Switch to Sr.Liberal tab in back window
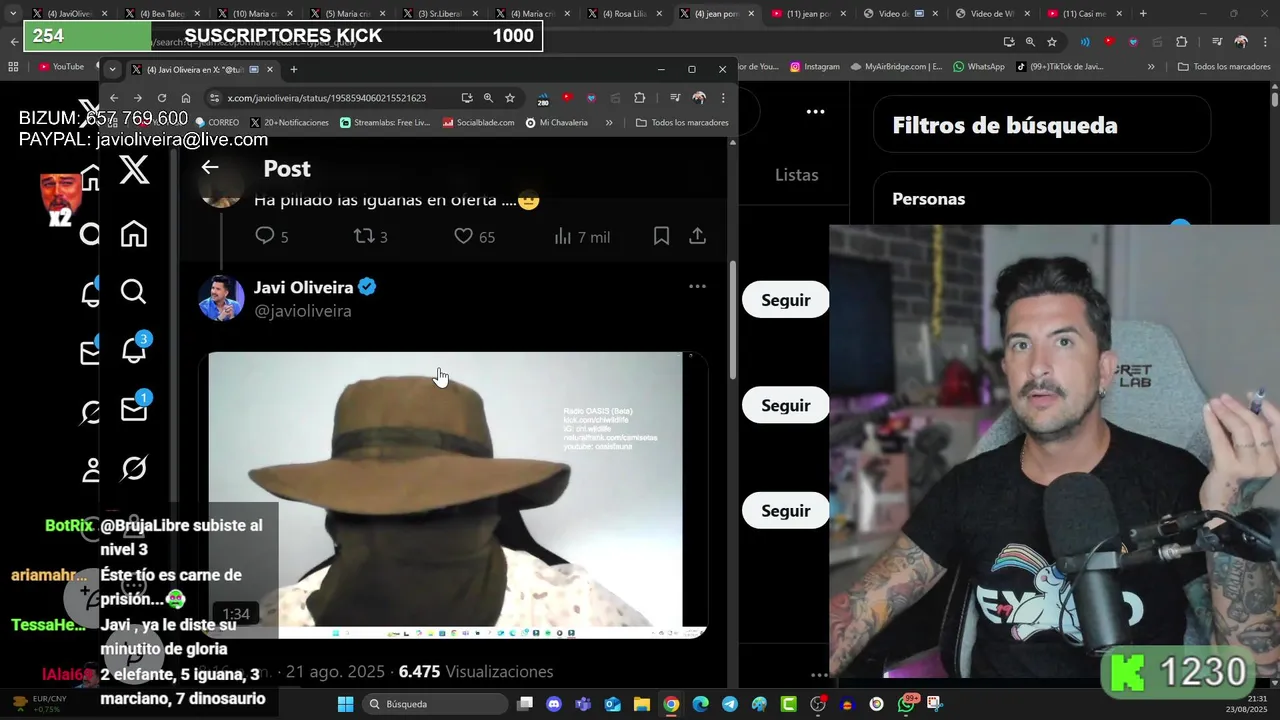This screenshot has height=720, width=1280. [441, 14]
